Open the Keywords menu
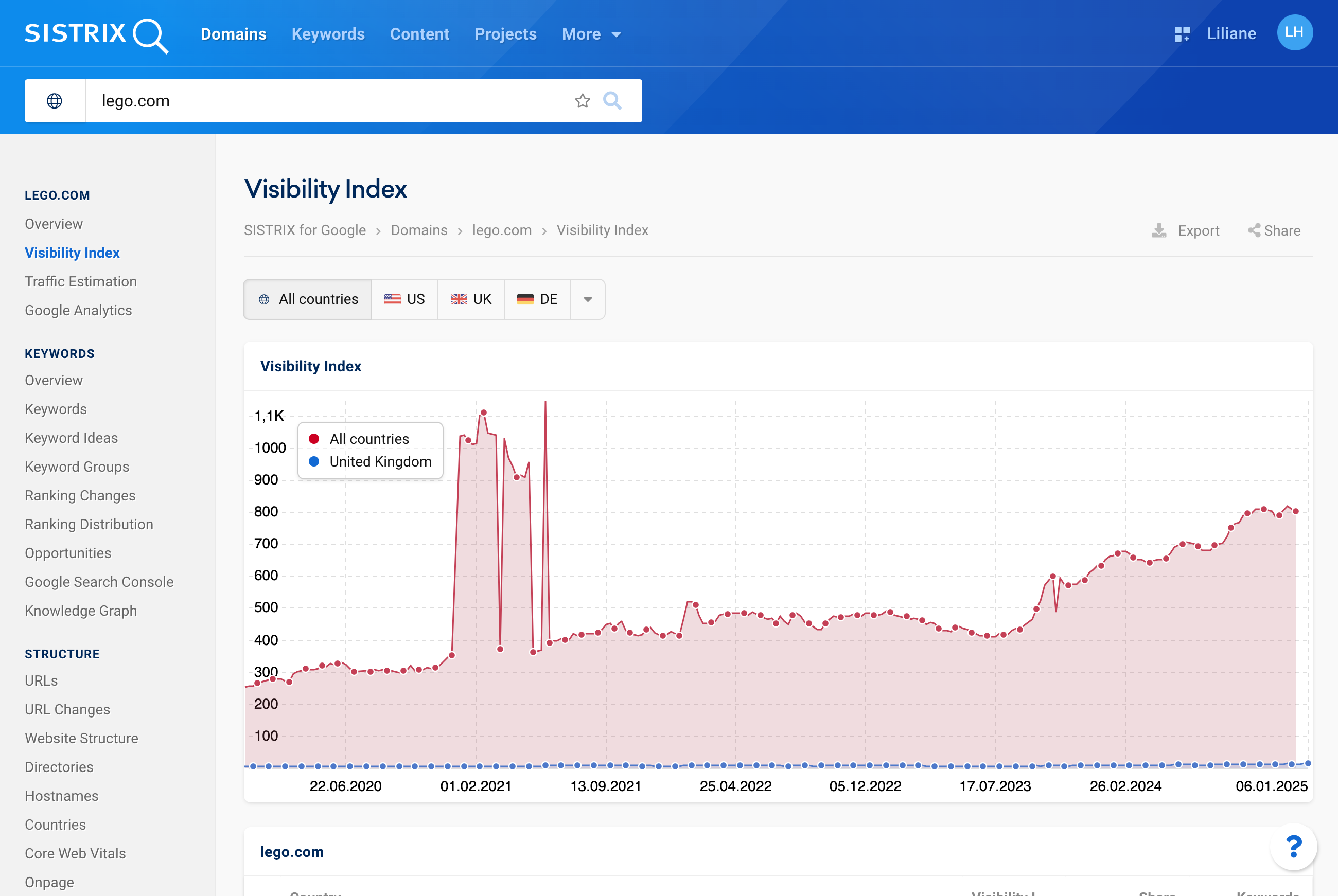The width and height of the screenshot is (1338, 896). (x=328, y=34)
